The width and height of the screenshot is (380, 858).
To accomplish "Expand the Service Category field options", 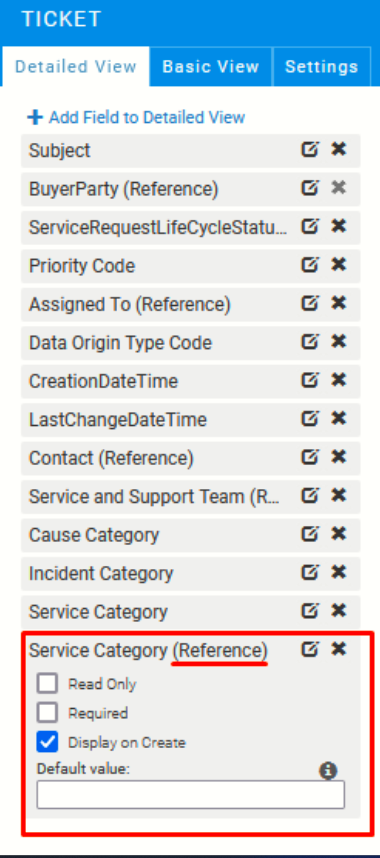I will [310, 610].
